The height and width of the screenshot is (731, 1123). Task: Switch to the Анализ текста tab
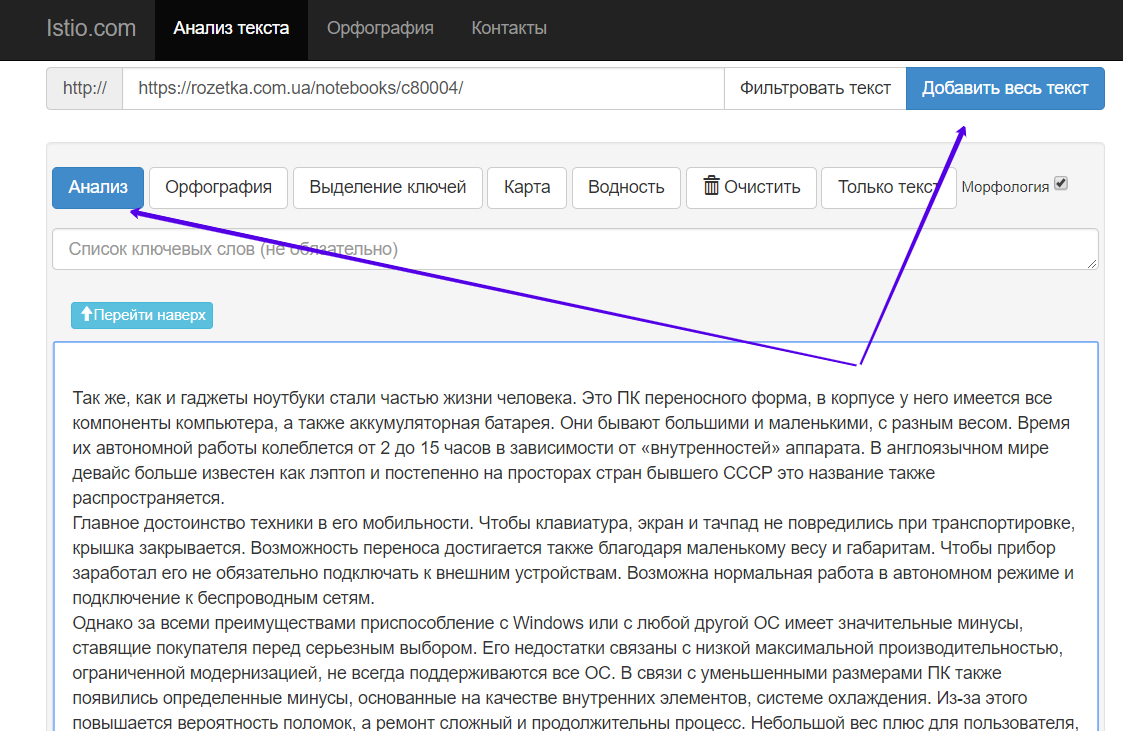[231, 28]
